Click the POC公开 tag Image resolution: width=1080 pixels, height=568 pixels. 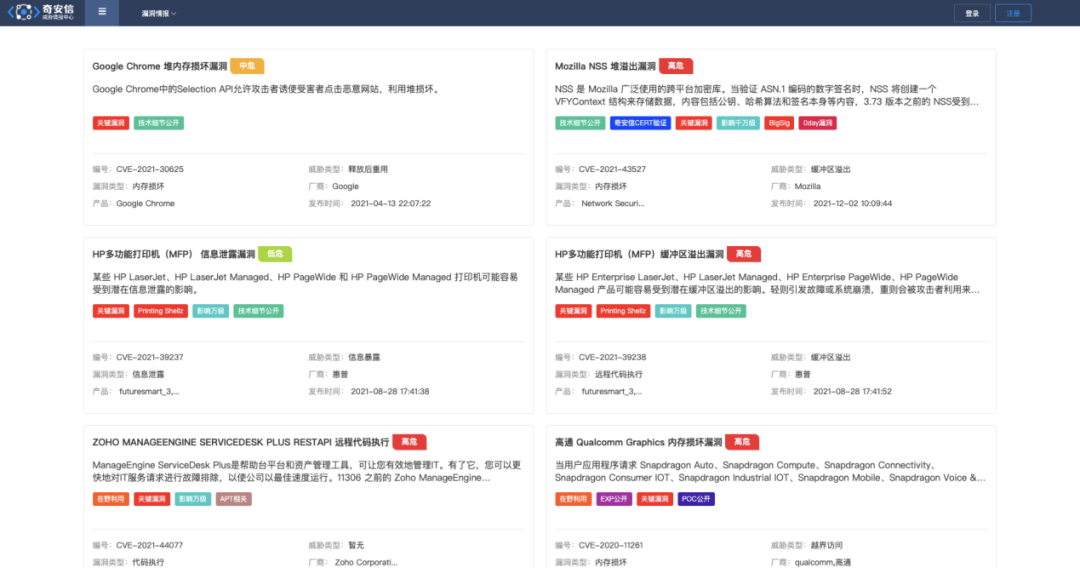696,498
